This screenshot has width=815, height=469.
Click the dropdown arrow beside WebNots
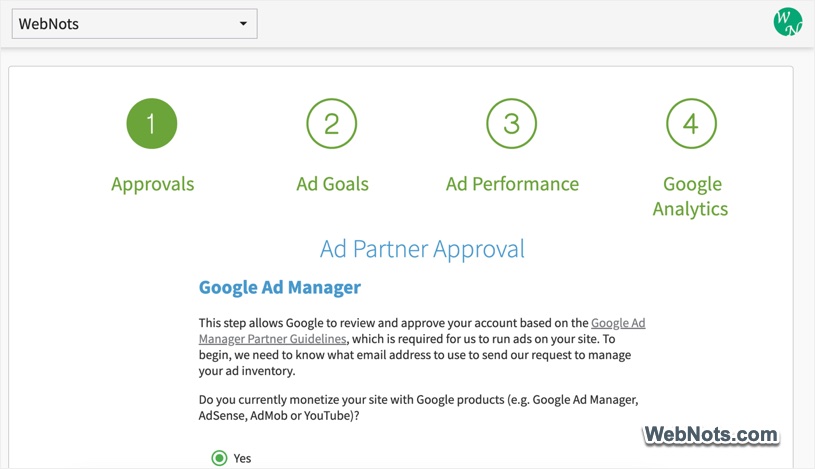point(243,23)
